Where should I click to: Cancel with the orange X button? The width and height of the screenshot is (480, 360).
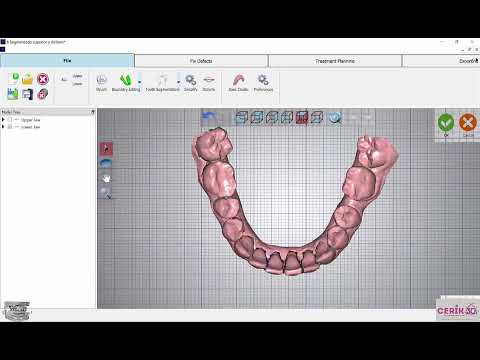click(x=468, y=125)
